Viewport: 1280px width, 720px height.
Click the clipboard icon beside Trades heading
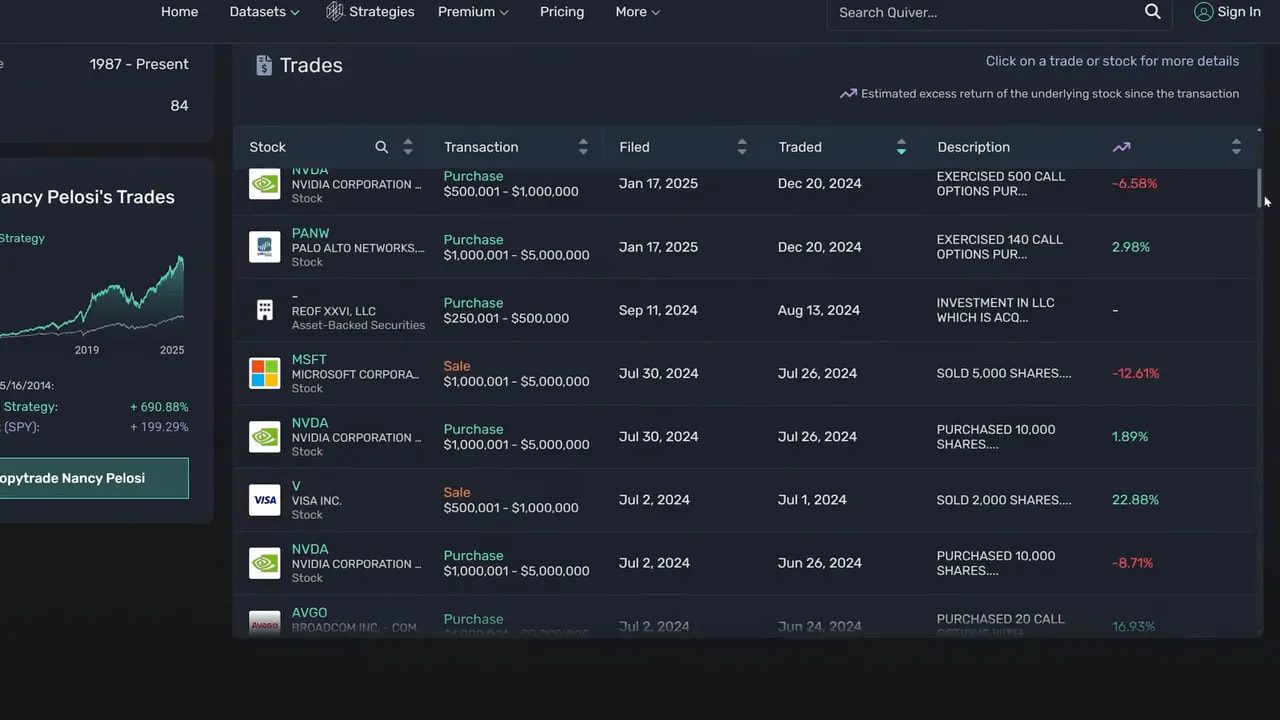pos(263,64)
